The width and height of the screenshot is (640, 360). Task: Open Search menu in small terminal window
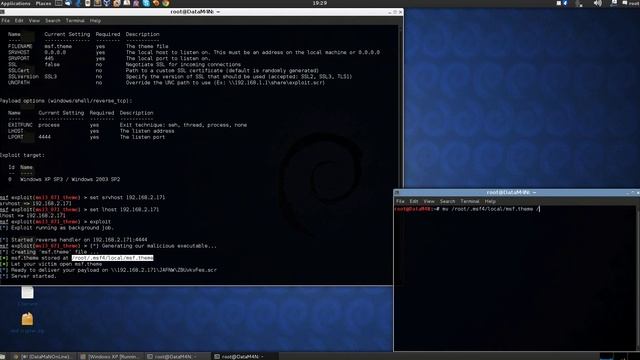click(447, 201)
